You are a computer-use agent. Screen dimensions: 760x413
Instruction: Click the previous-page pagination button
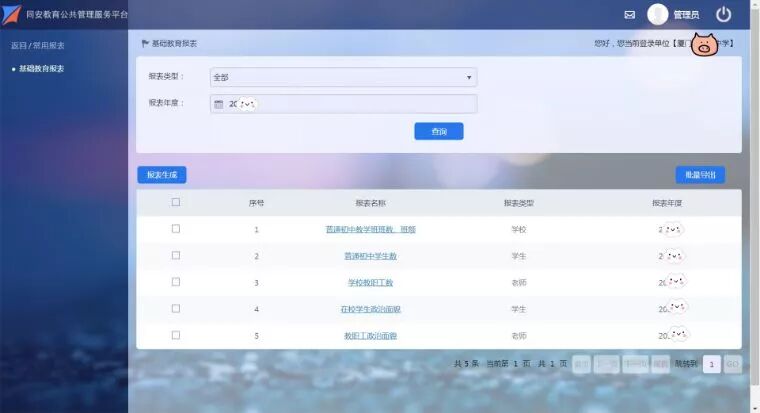coord(607,364)
